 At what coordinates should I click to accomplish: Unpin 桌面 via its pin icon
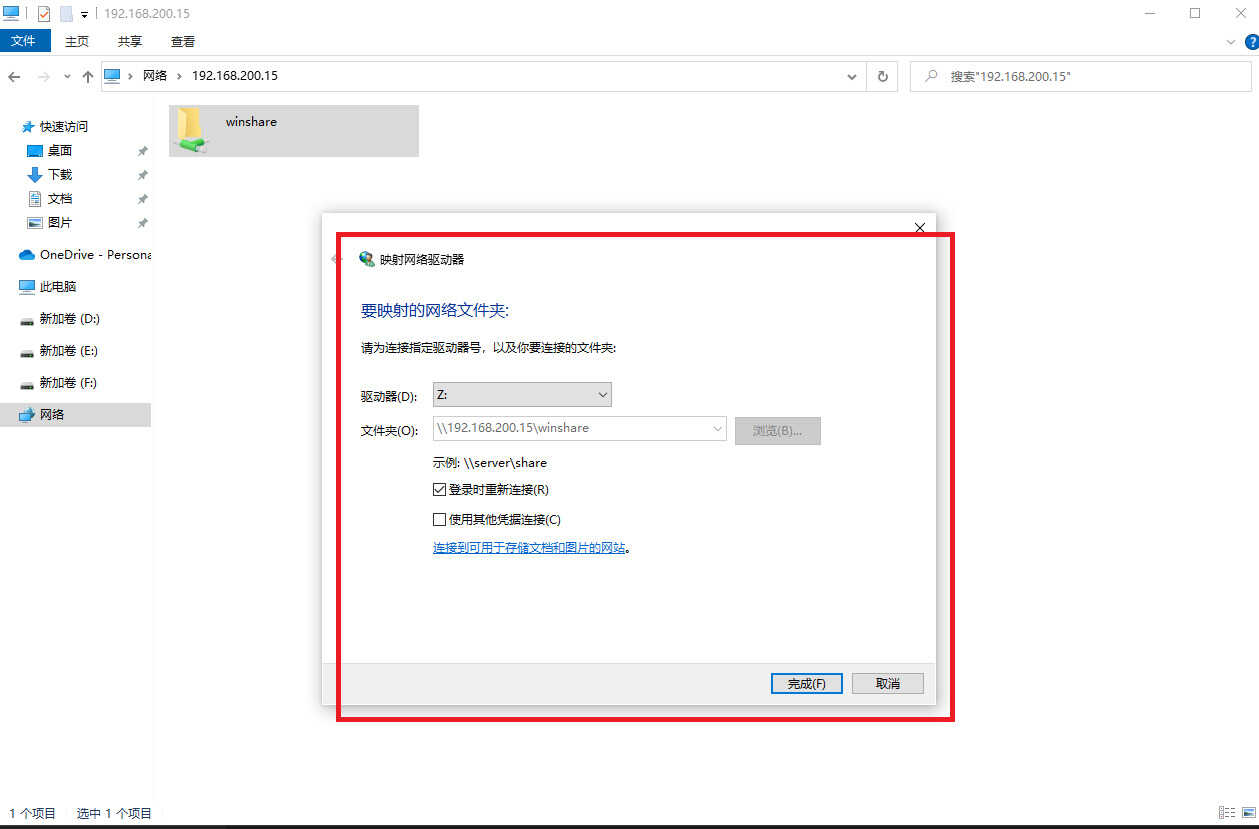point(142,151)
